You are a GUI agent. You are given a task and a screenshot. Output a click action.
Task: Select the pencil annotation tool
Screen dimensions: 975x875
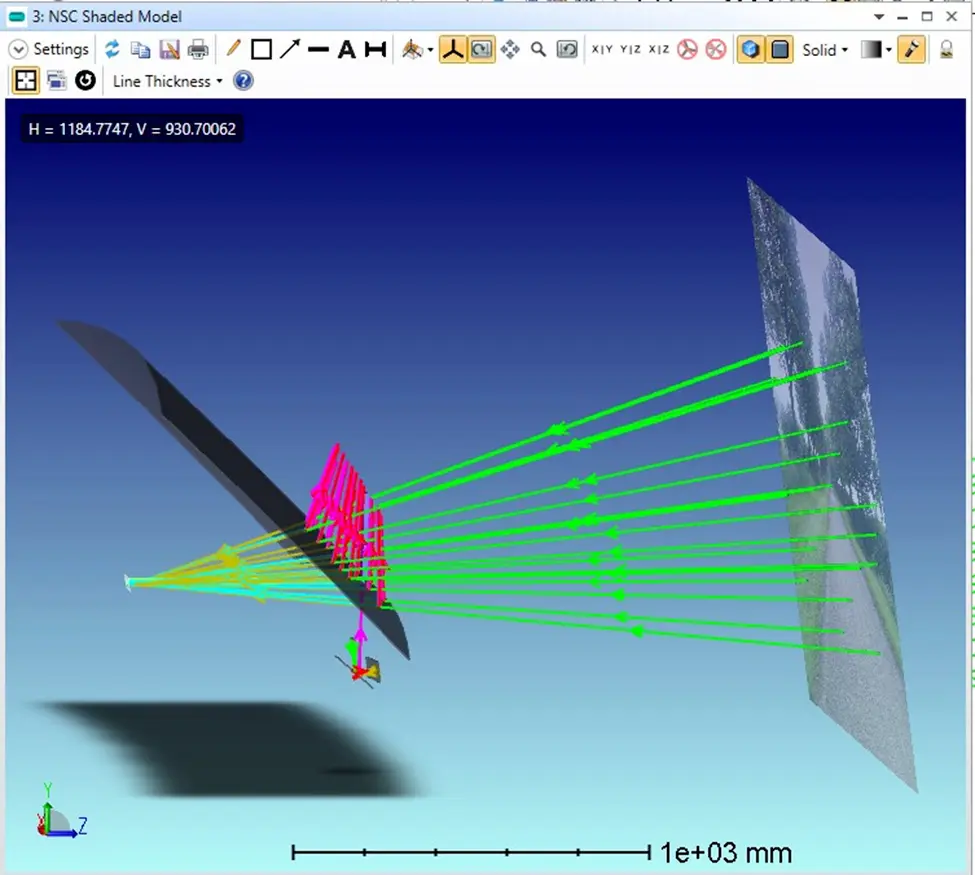233,49
